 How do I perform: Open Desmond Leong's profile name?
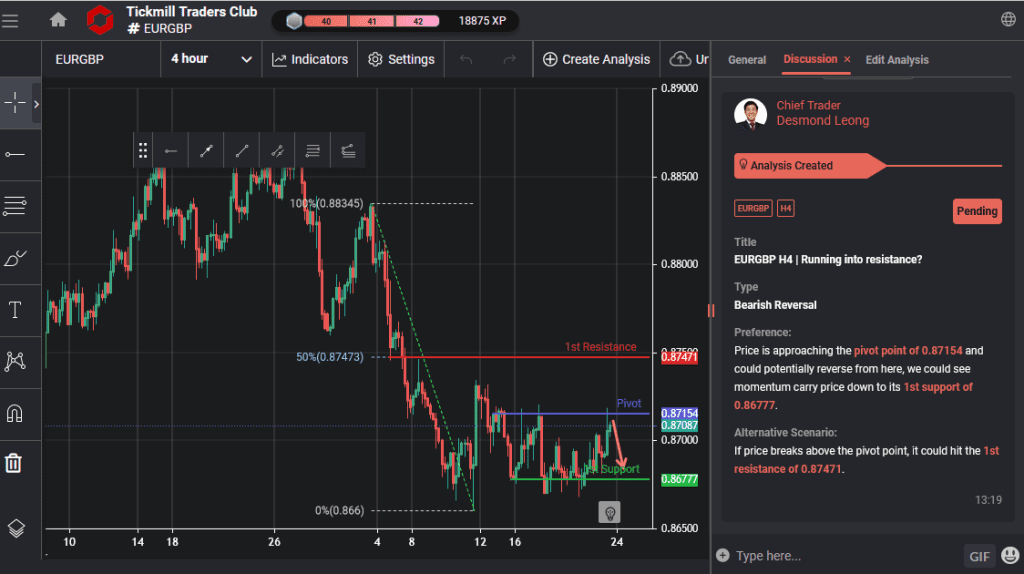(x=822, y=120)
